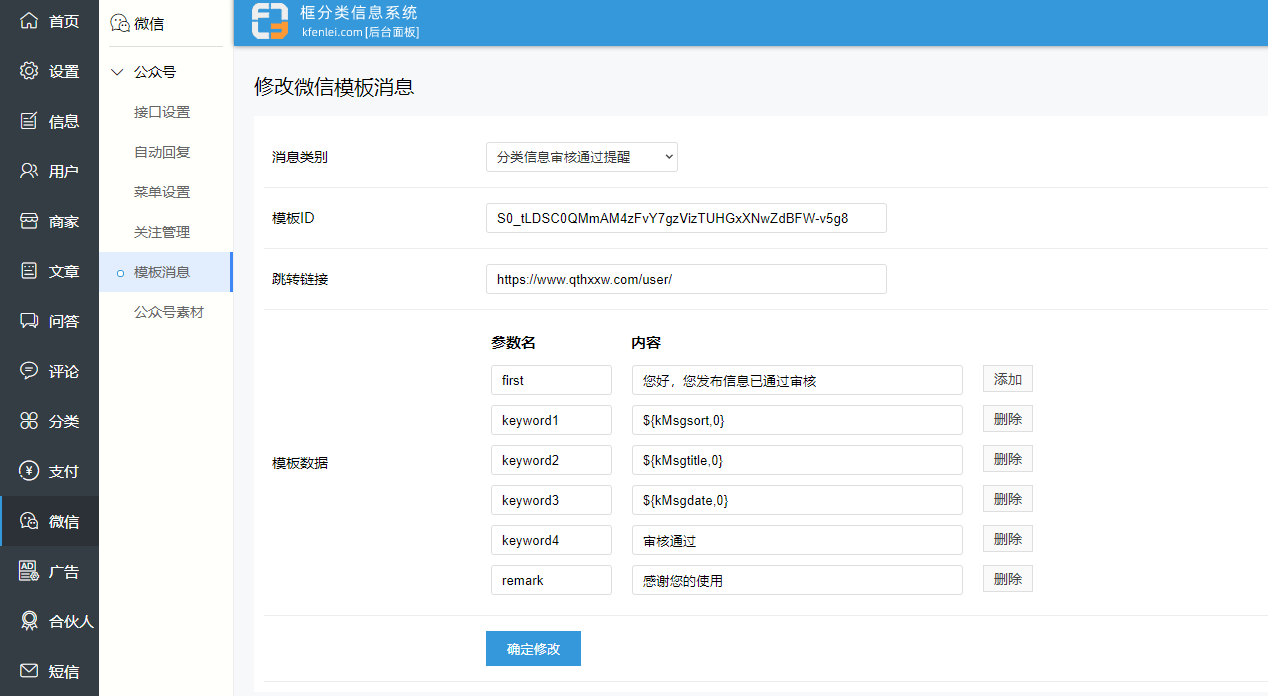The height and width of the screenshot is (696, 1268).
Task: Delete the keyword3 parameter row
Action: click(1007, 499)
